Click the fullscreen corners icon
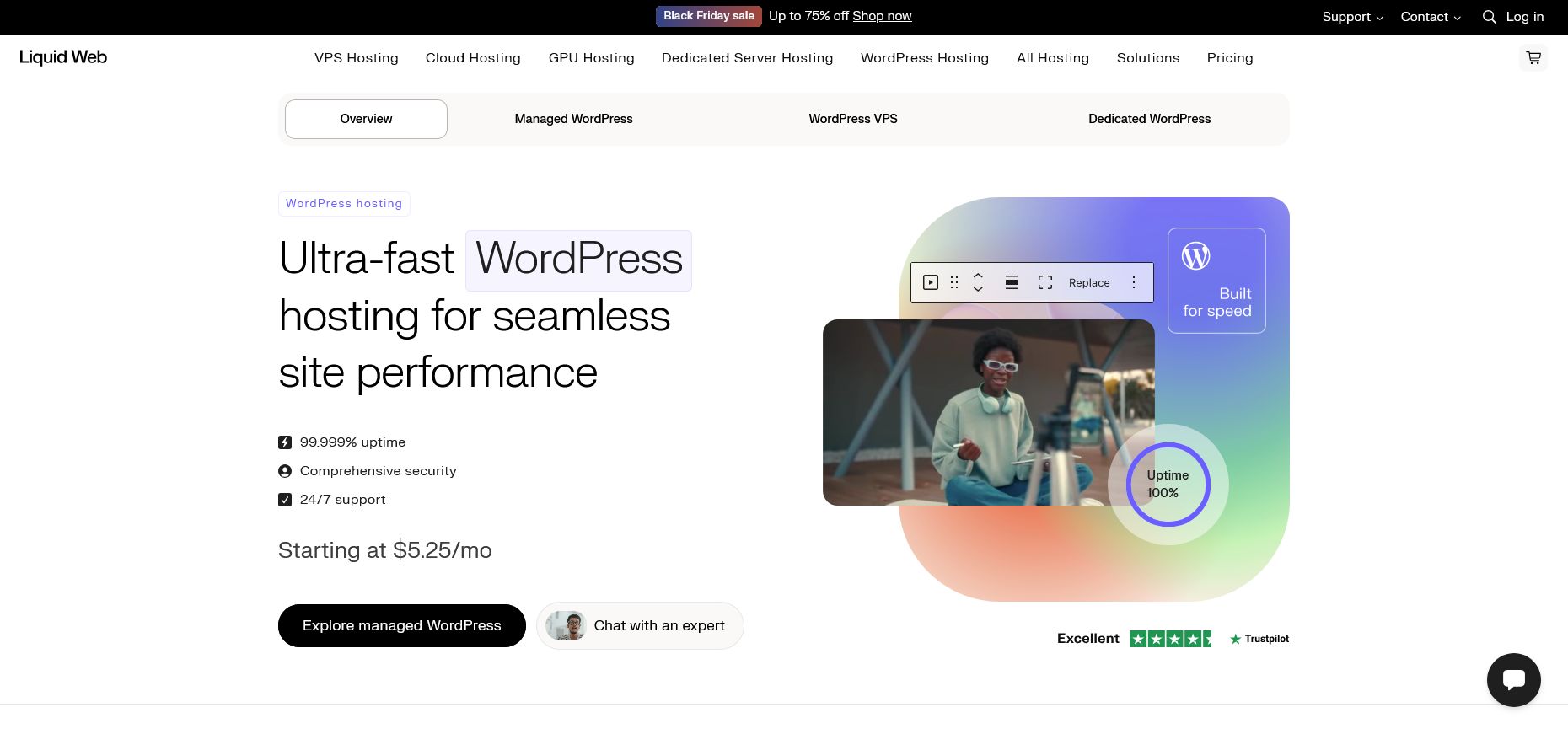The height and width of the screenshot is (734, 1568). coord(1045,282)
